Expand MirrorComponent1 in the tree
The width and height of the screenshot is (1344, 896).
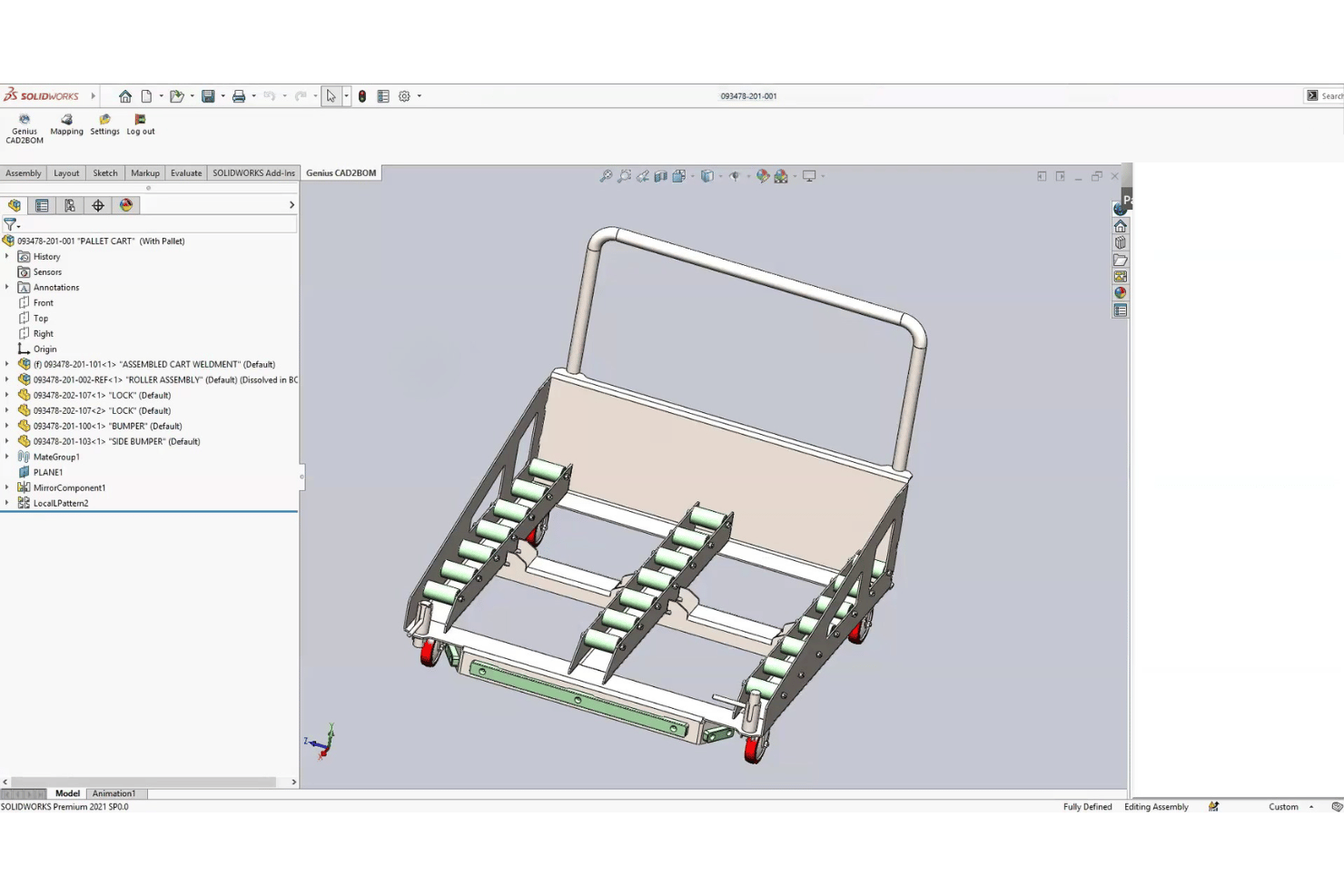[x=7, y=487]
